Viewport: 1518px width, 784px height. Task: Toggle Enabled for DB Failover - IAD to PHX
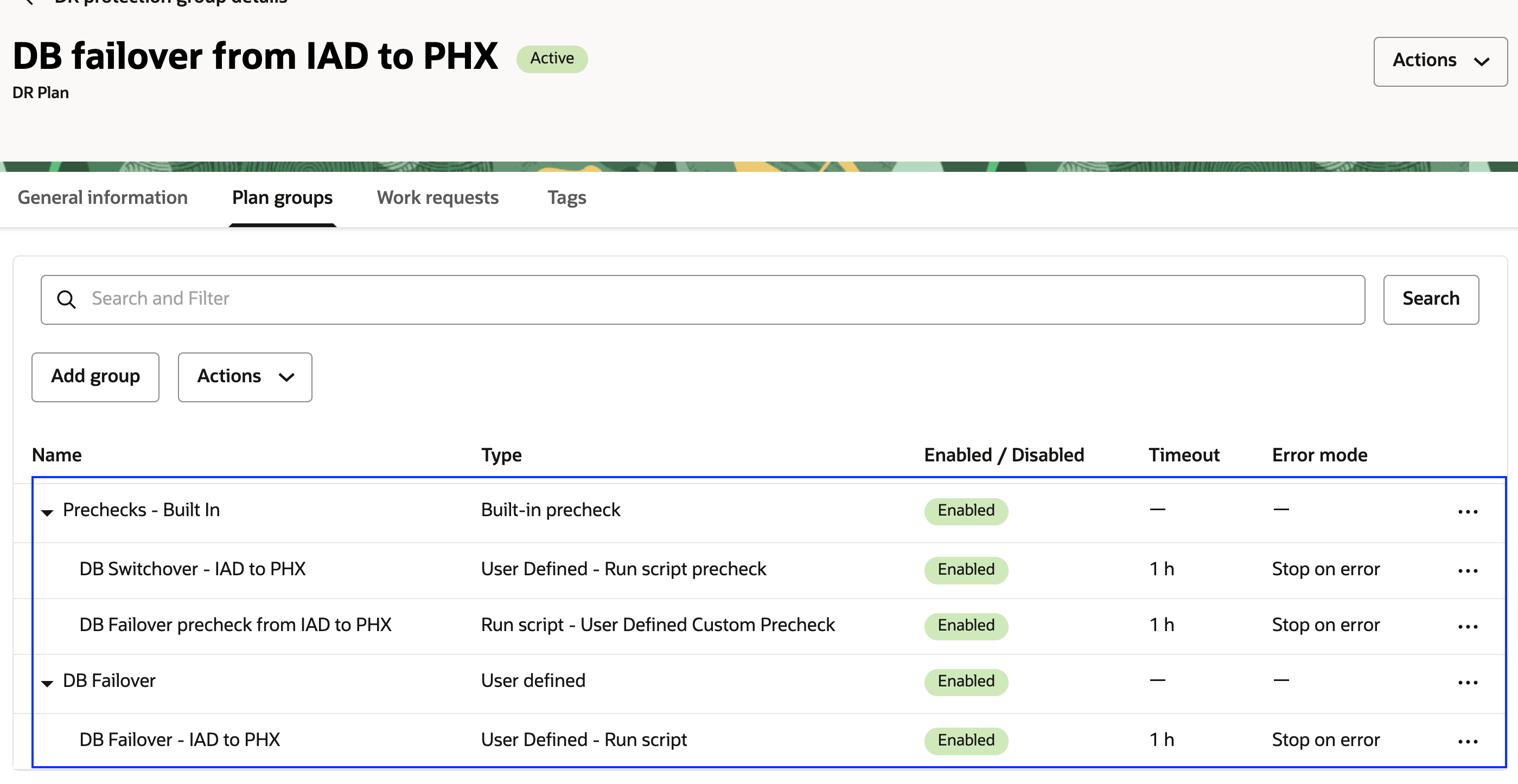point(965,741)
